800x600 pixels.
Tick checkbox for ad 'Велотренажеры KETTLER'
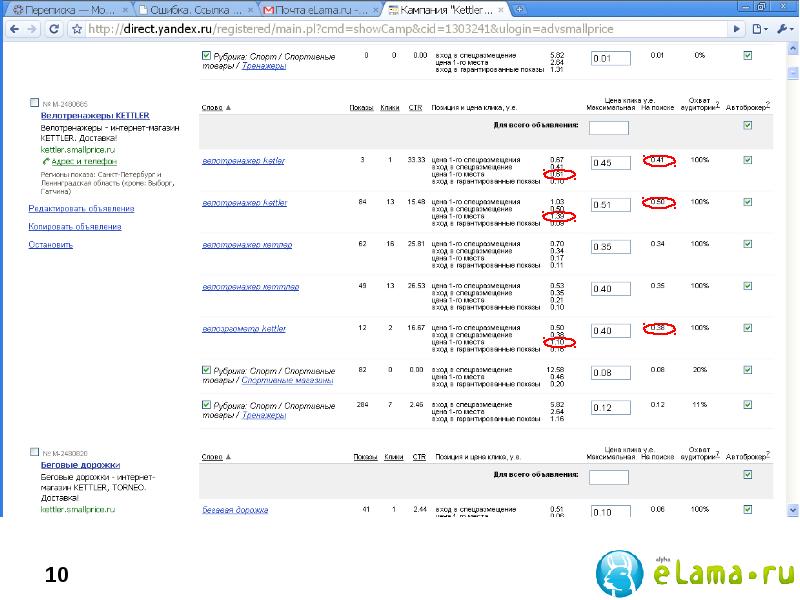(x=34, y=103)
